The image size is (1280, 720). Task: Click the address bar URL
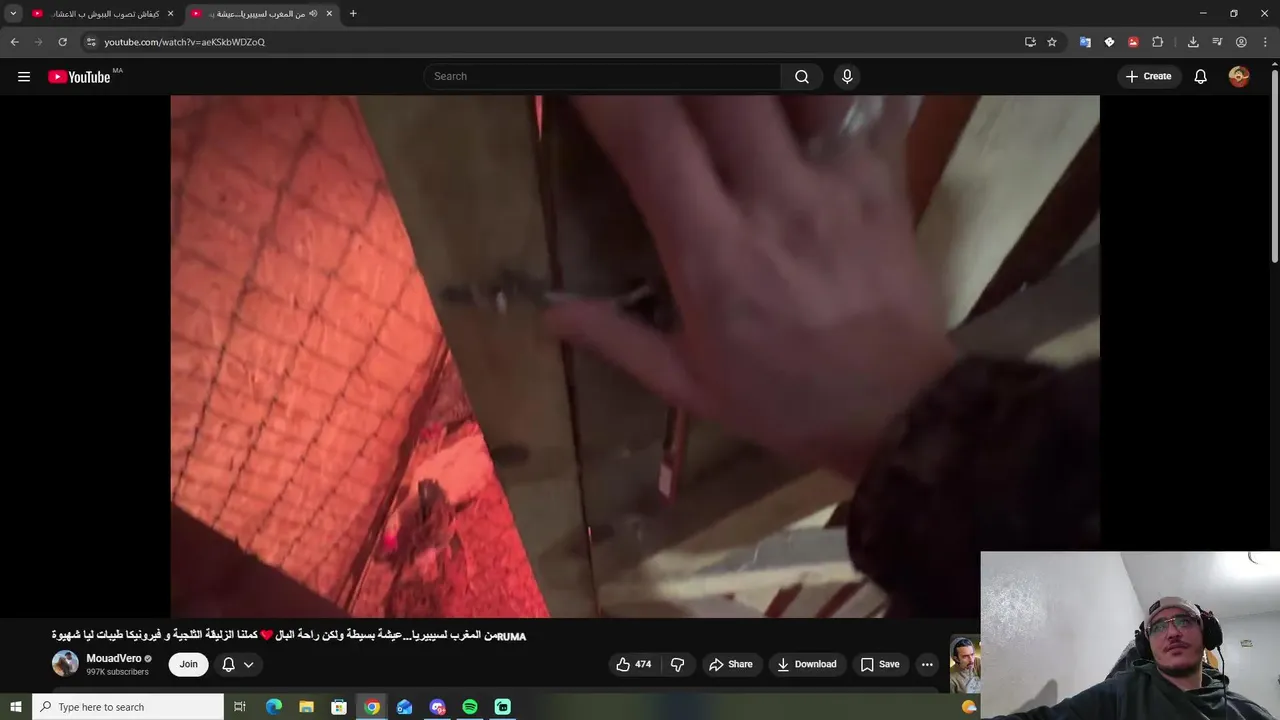(x=185, y=42)
